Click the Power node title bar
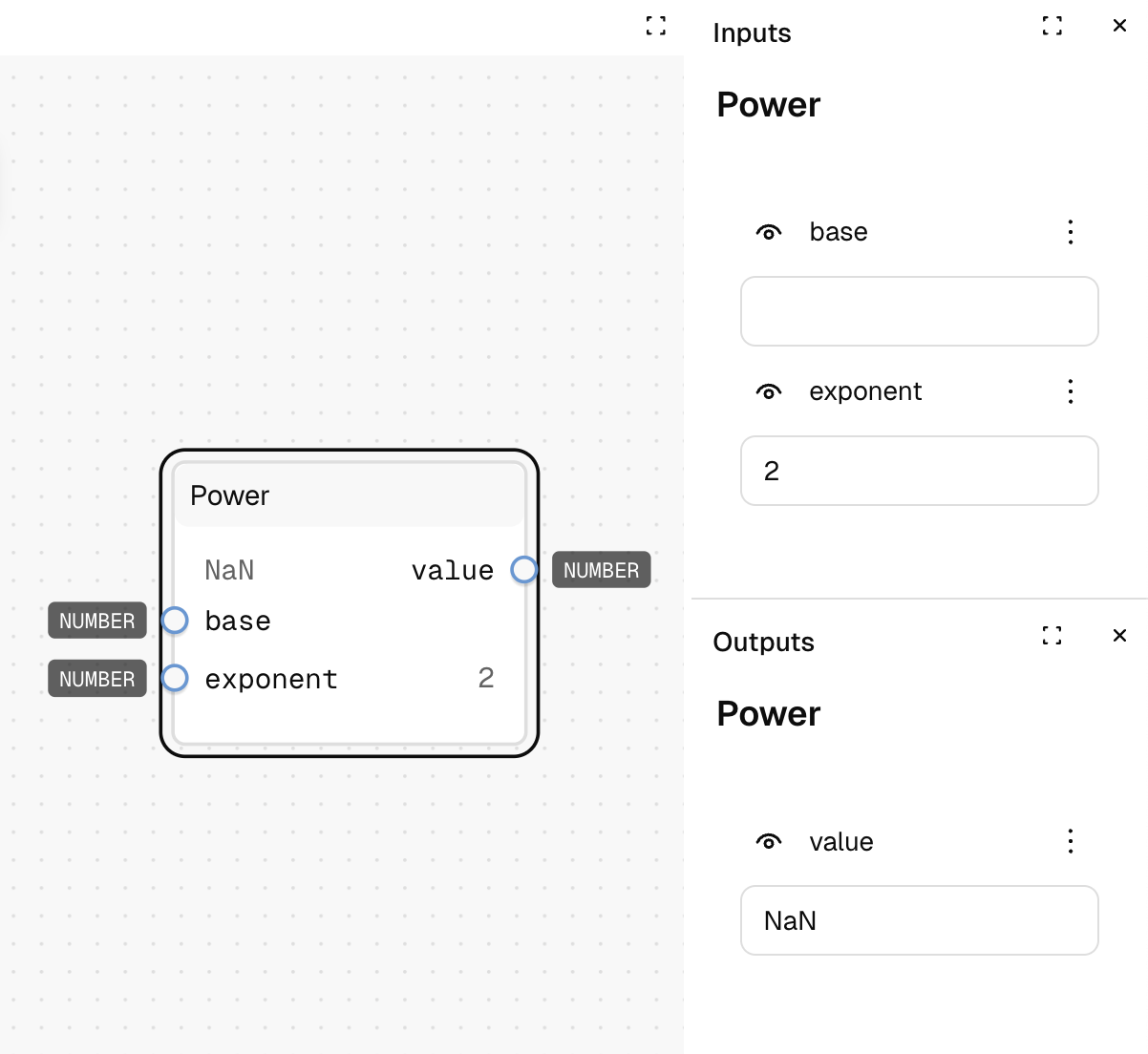Screen dimensions: 1148x1054 click(350, 495)
